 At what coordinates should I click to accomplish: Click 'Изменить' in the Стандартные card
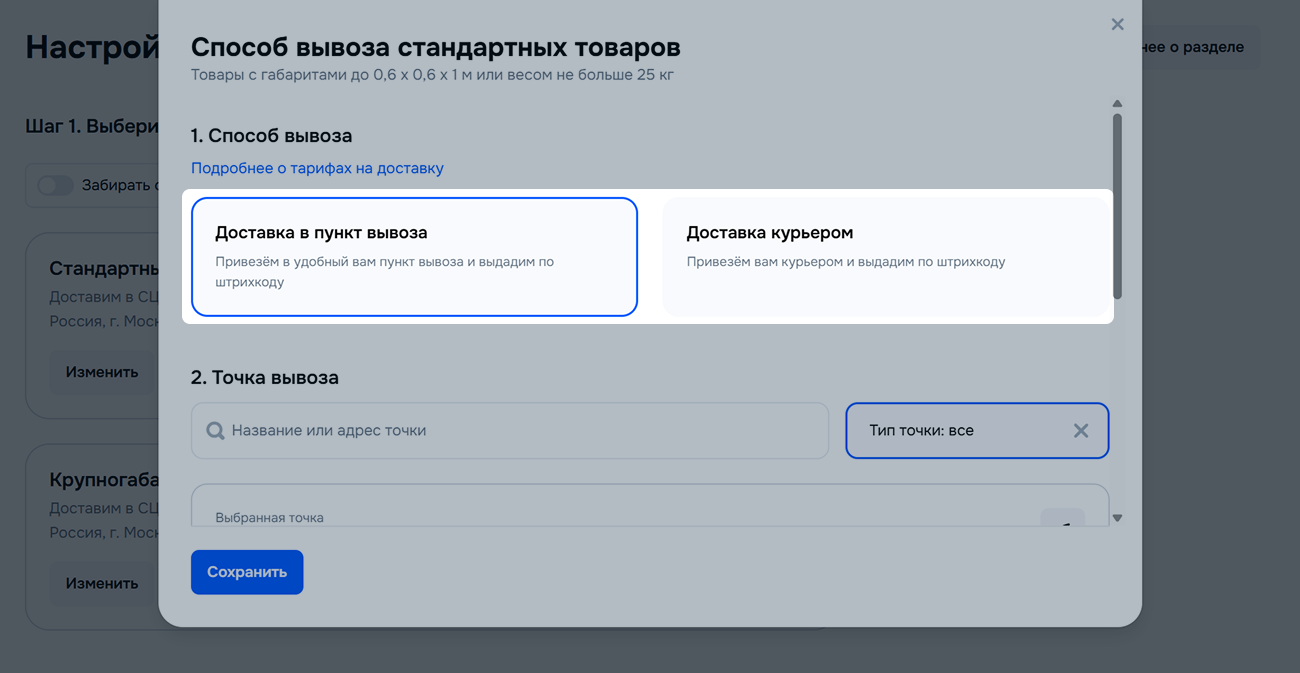click(x=101, y=372)
